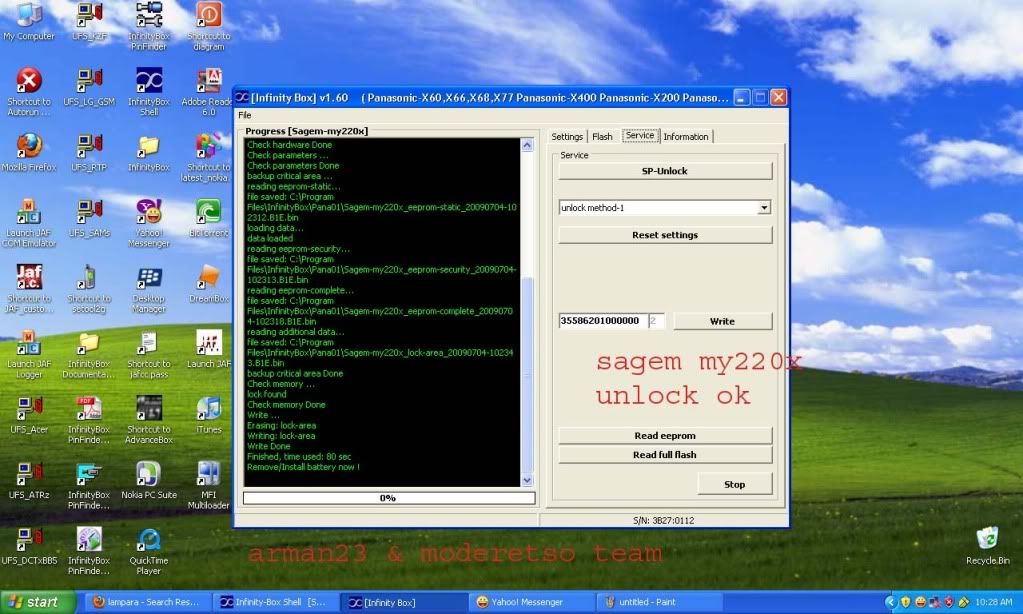The height and width of the screenshot is (614, 1023).
Task: Open Shortcut to latest_nokia icon
Action: (207, 157)
